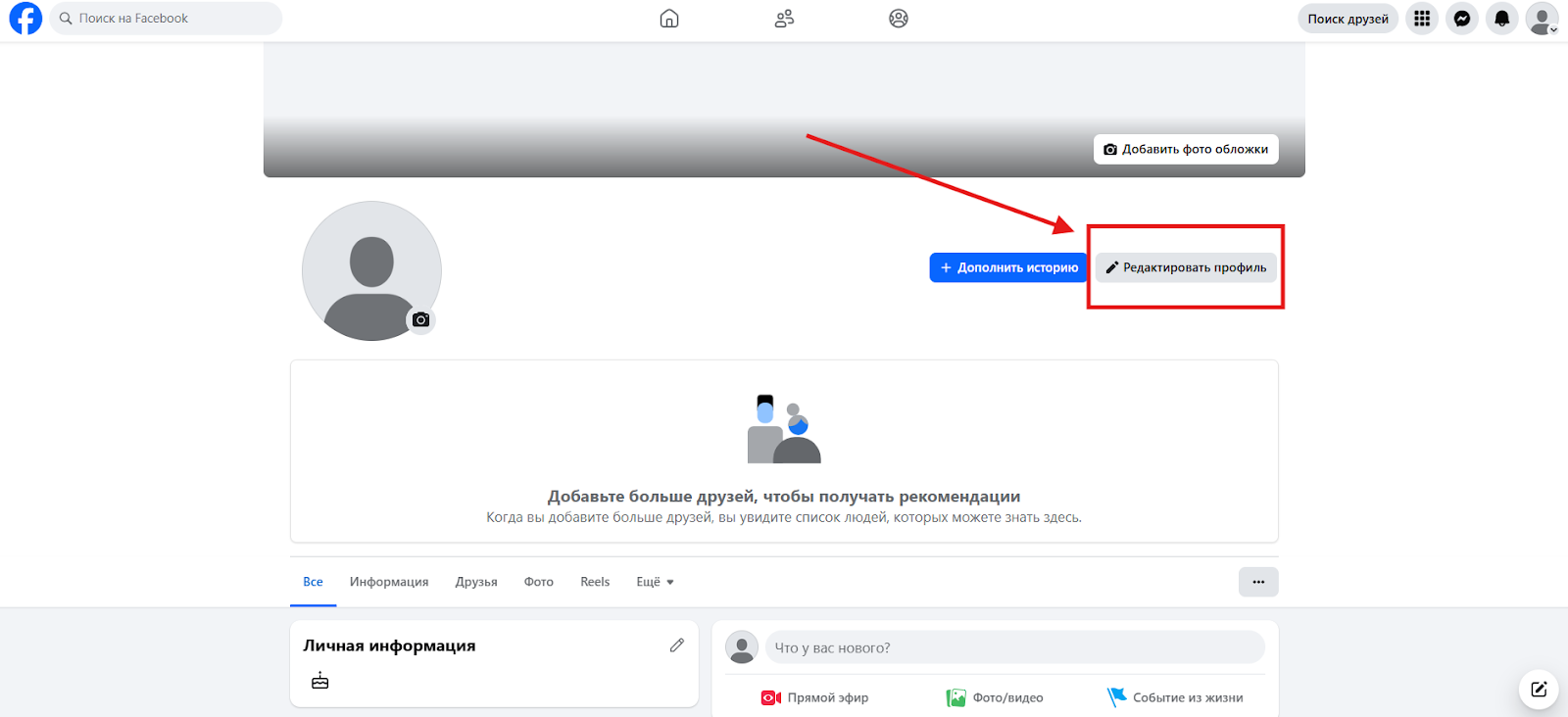This screenshot has height=717, width=1568.
Task: Click the 'Фото/видео' button
Action: [995, 697]
